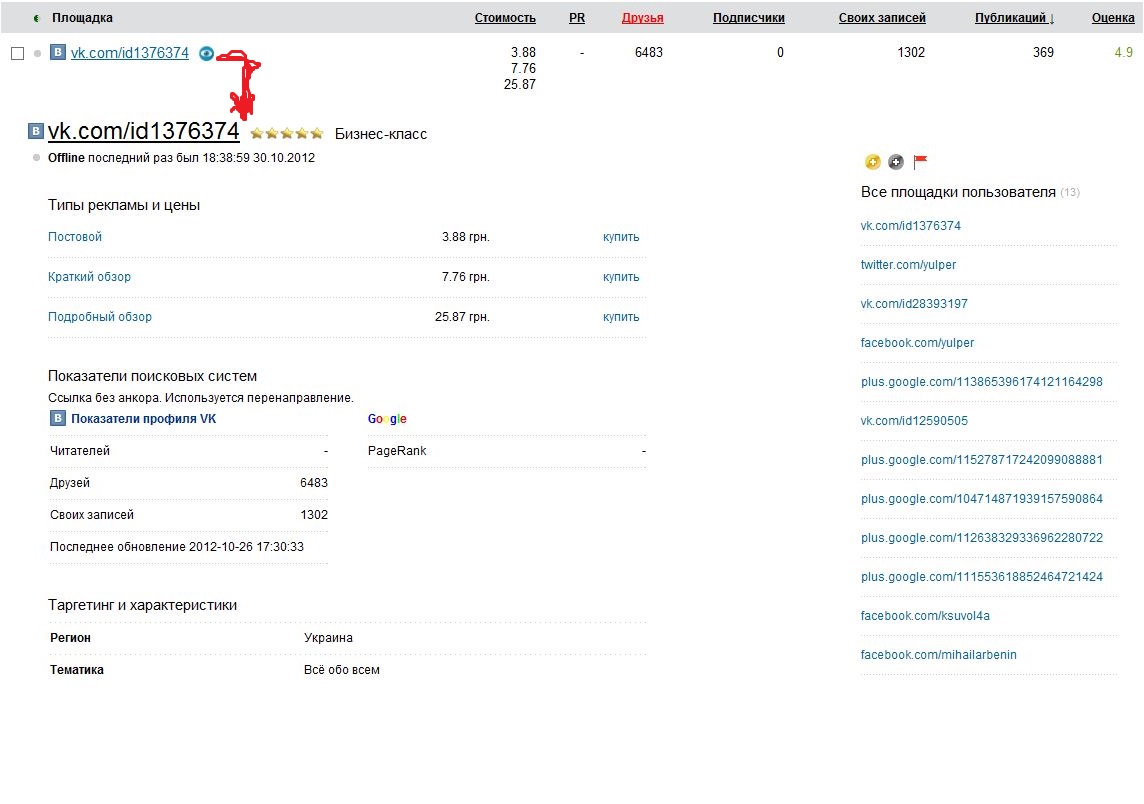The image size is (1144, 804).
Task: Open sidebar link twitter.com/yulper
Action: 908,265
